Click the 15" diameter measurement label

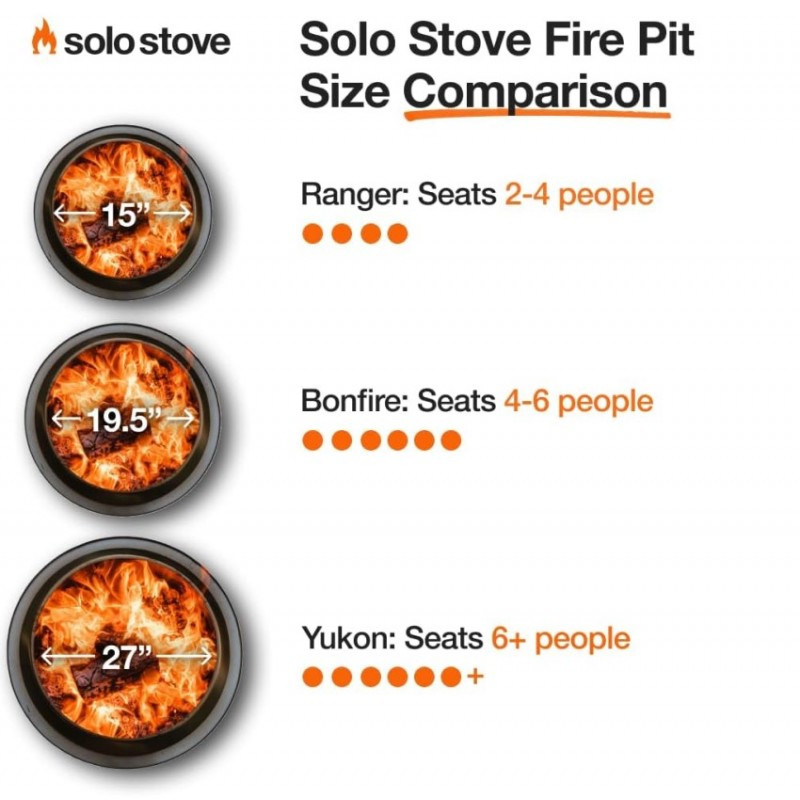[x=122, y=213]
